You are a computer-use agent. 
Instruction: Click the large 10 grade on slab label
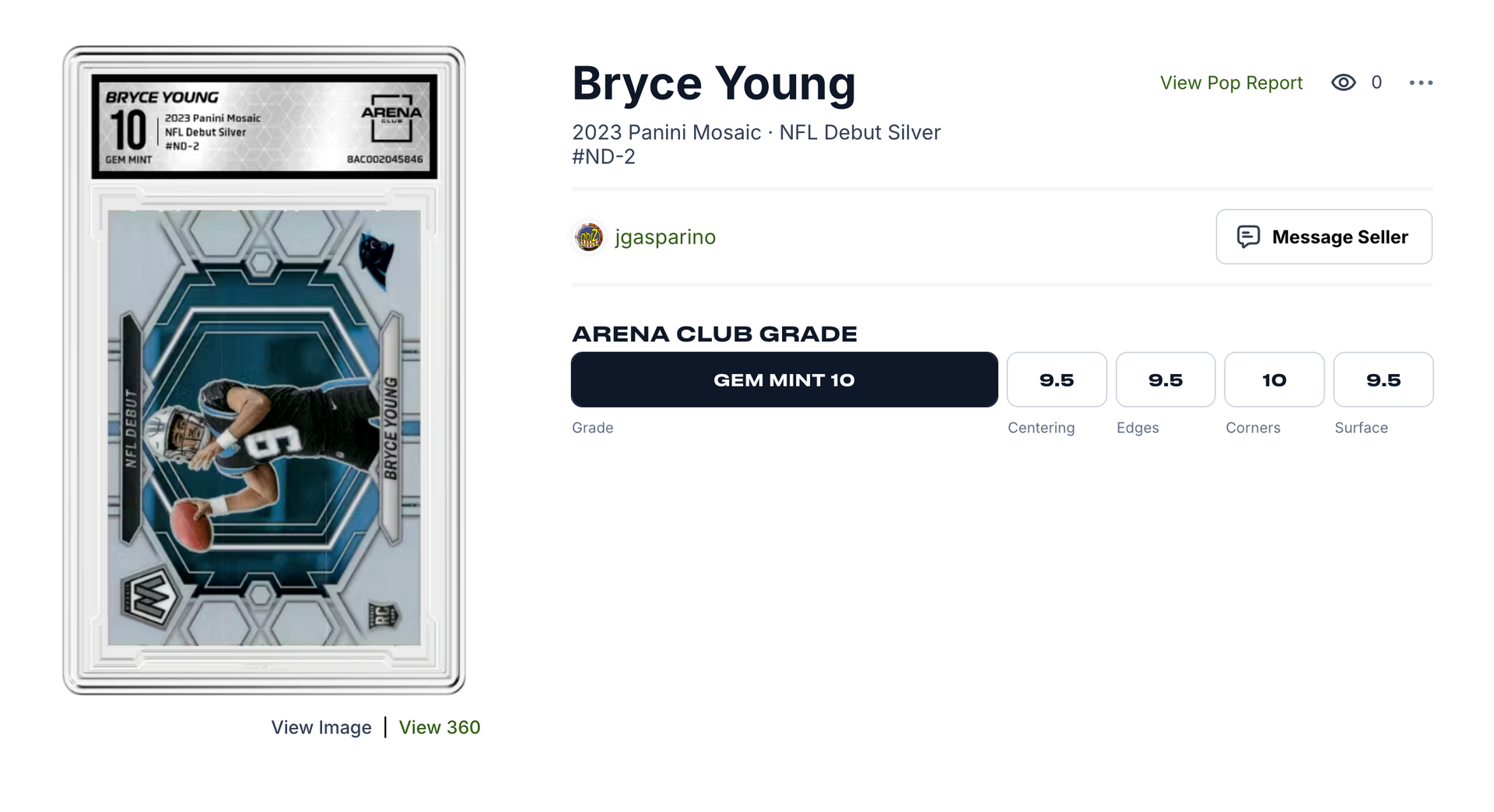[x=128, y=129]
